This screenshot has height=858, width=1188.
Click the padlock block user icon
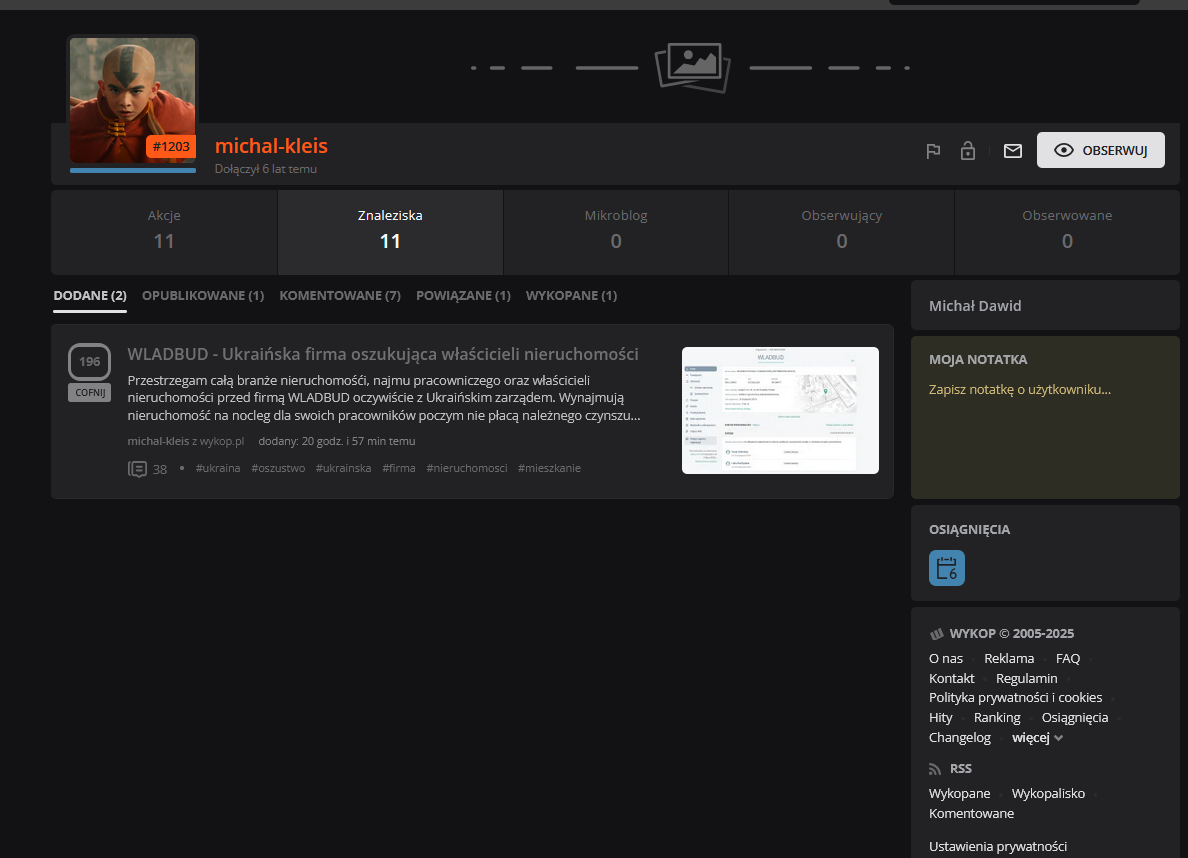pos(967,151)
